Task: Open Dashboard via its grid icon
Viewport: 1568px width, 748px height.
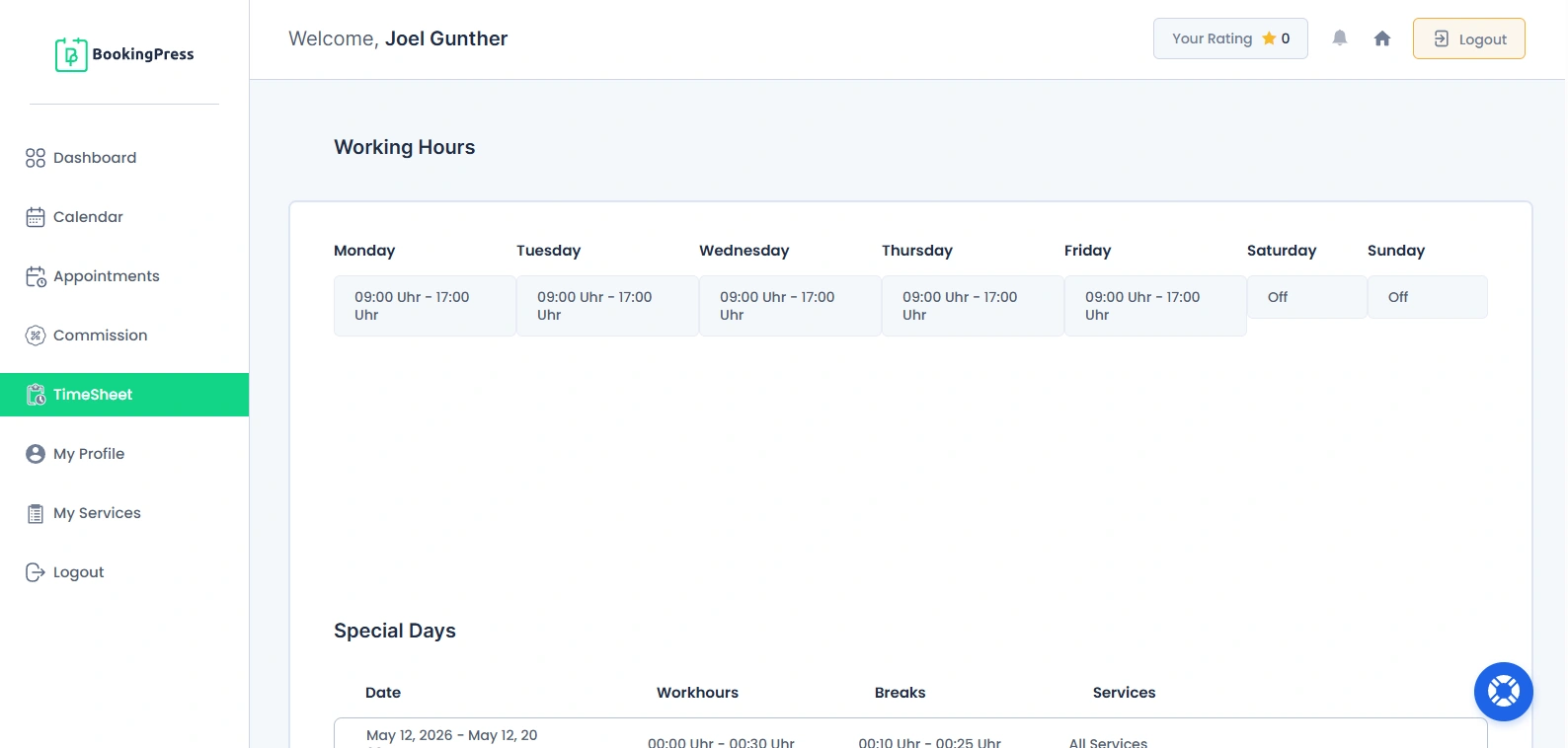Action: click(36, 158)
